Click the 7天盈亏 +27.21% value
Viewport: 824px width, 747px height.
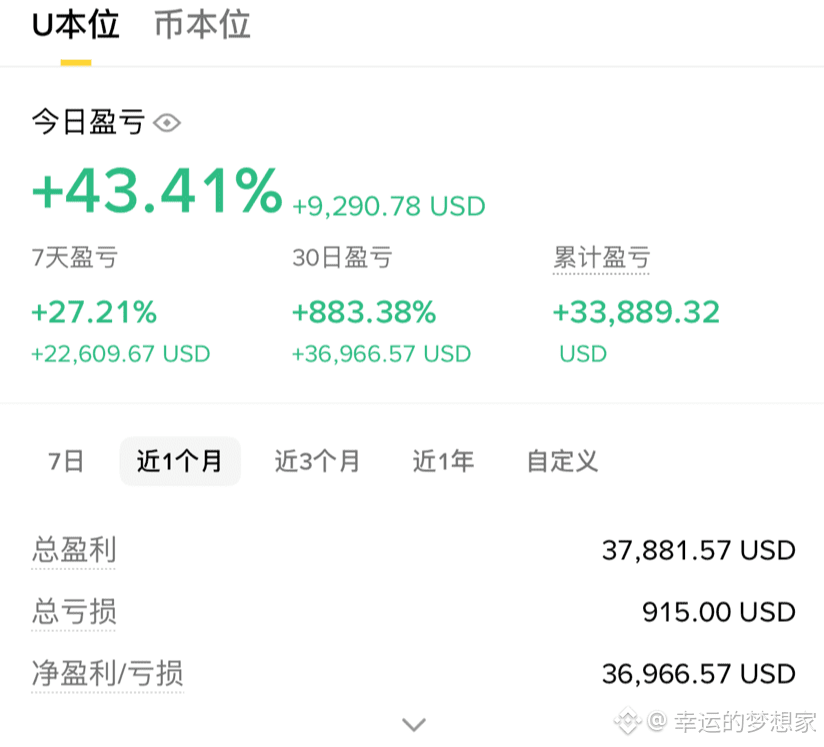[94, 312]
